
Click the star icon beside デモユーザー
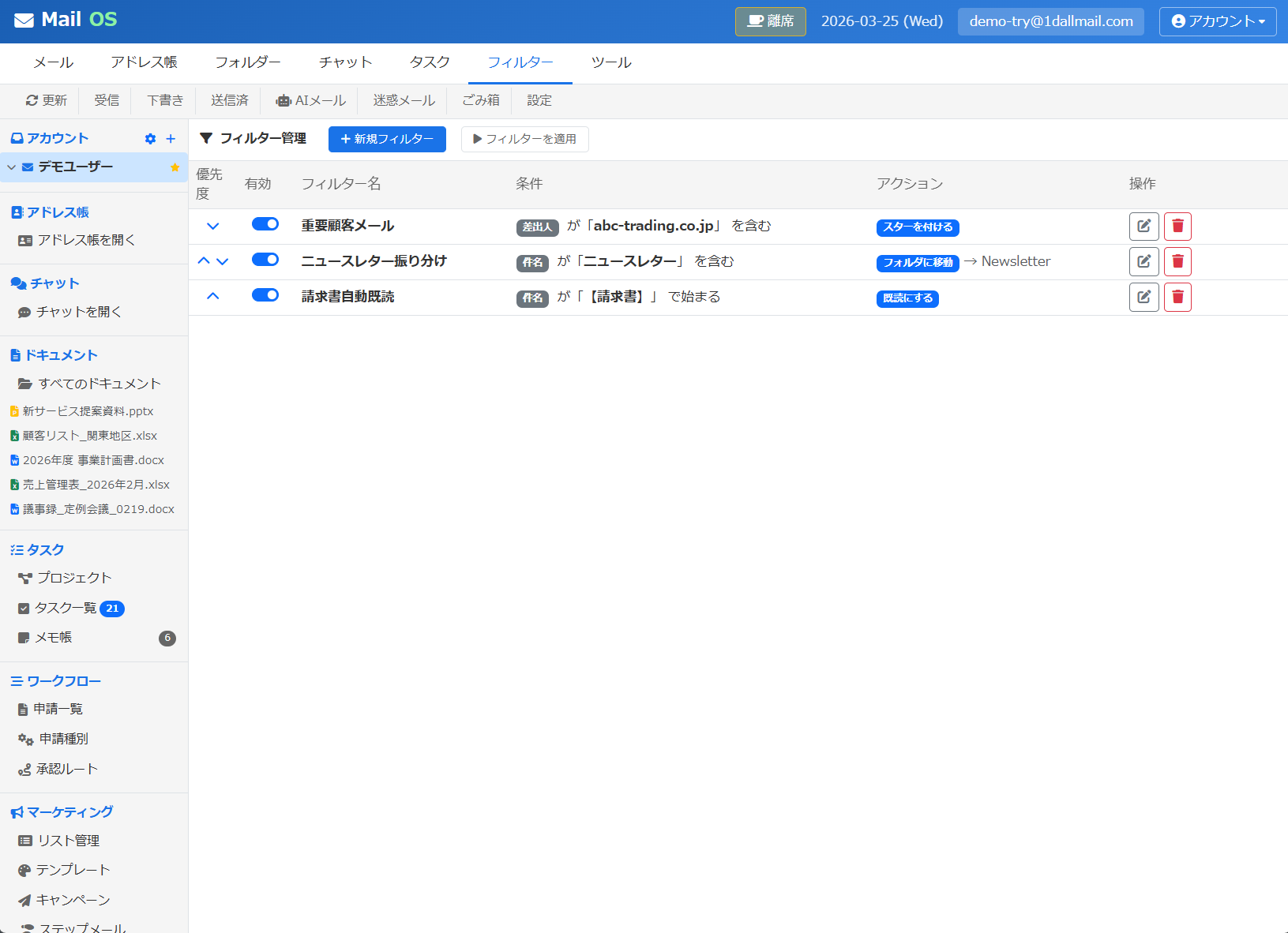175,167
